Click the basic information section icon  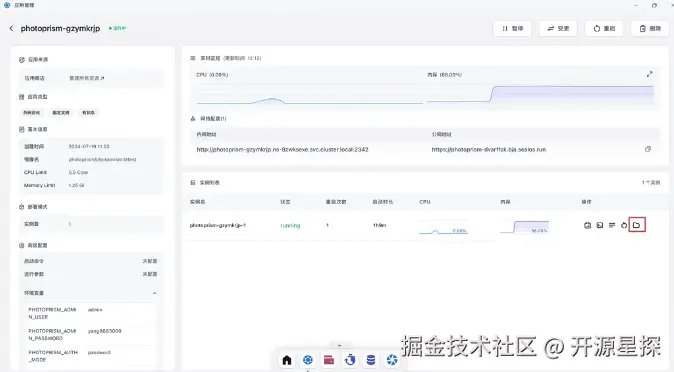[x=21, y=129]
